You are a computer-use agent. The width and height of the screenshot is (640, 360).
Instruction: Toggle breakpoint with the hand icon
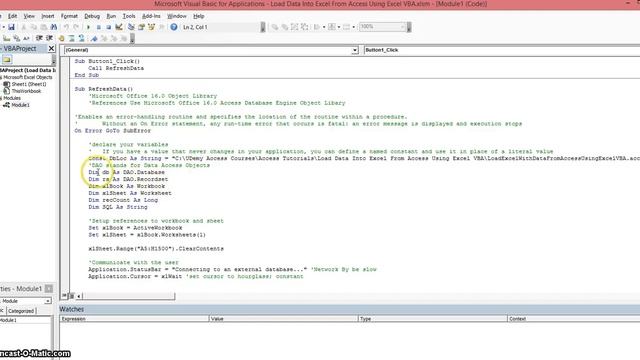pyautogui.click(x=61, y=38)
